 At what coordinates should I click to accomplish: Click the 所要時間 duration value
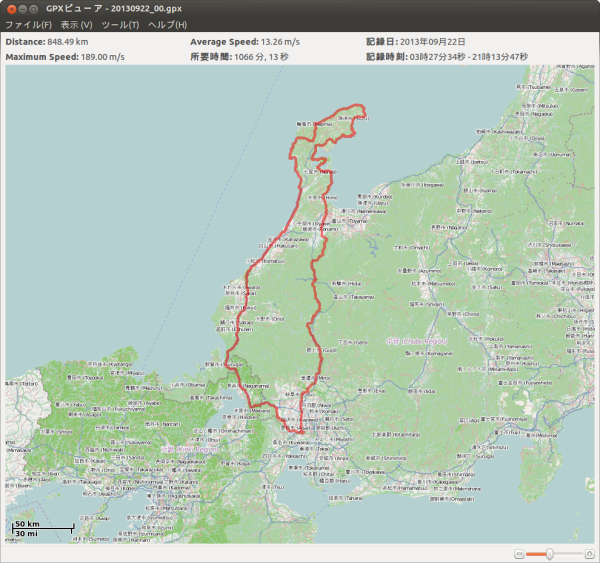click(x=272, y=57)
